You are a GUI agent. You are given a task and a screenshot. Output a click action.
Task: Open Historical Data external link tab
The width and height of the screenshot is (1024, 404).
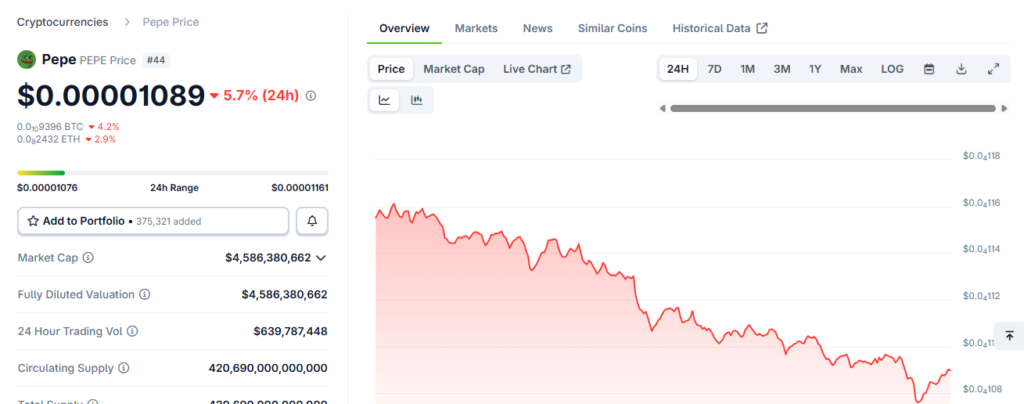point(720,28)
